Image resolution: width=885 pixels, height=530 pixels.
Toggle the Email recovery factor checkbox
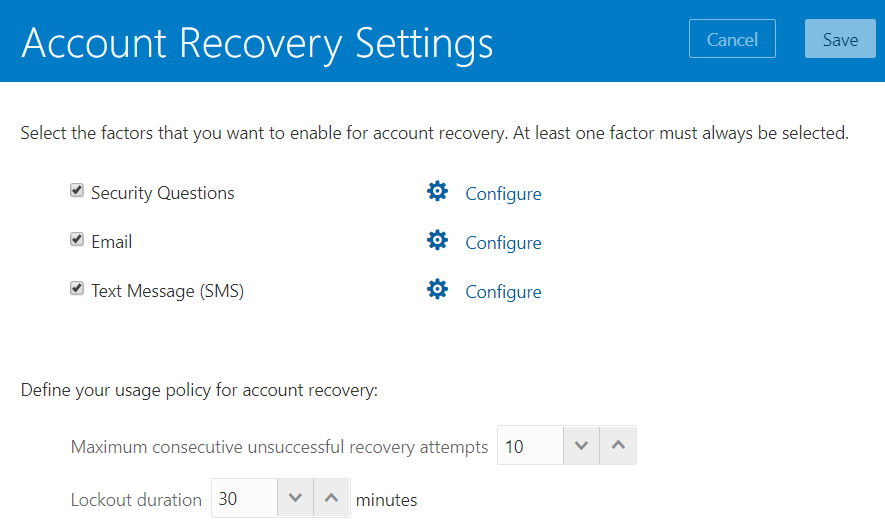(77, 240)
